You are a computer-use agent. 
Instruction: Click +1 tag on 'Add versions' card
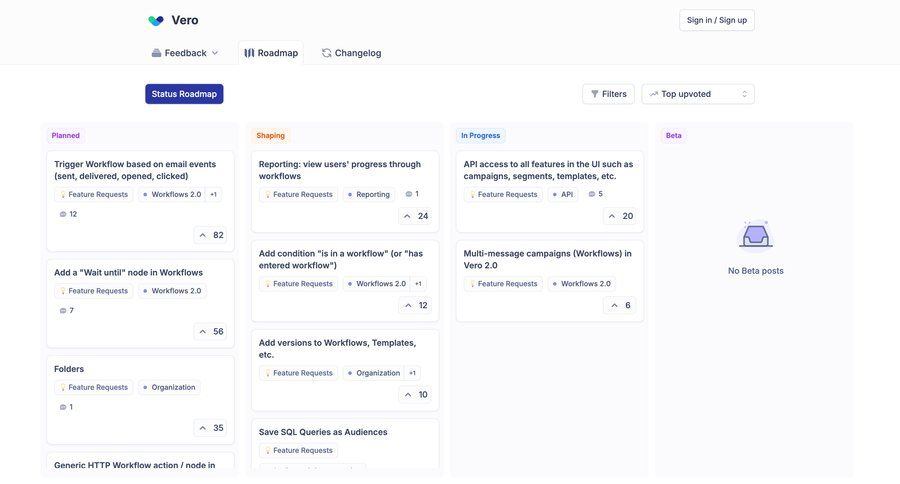413,373
